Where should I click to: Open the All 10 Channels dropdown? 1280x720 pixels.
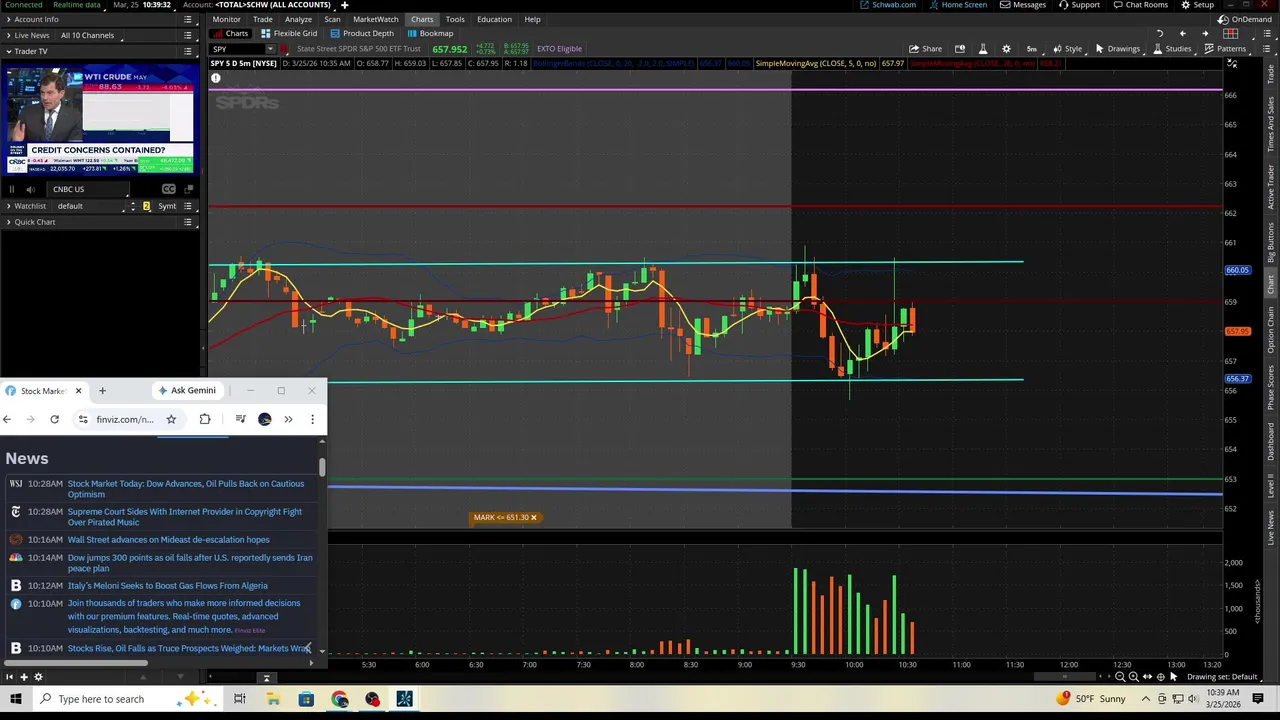click(x=89, y=35)
